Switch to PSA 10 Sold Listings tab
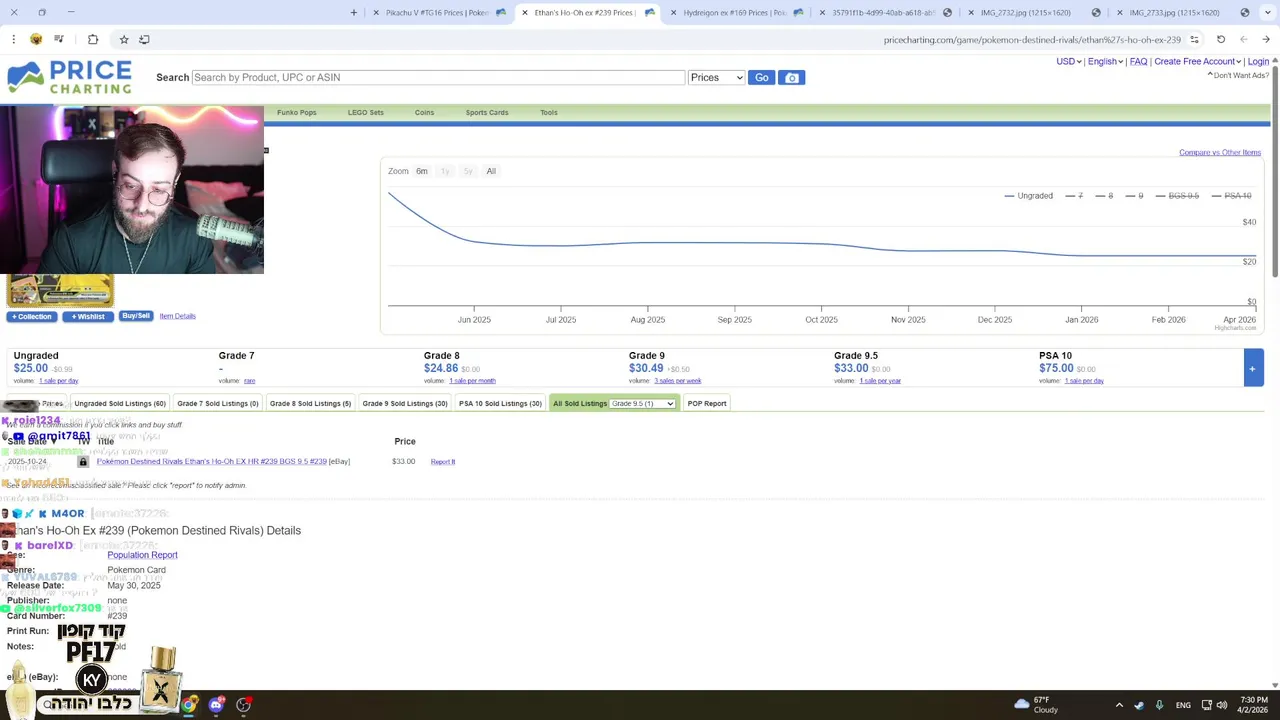This screenshot has width=1280, height=720. coord(500,403)
